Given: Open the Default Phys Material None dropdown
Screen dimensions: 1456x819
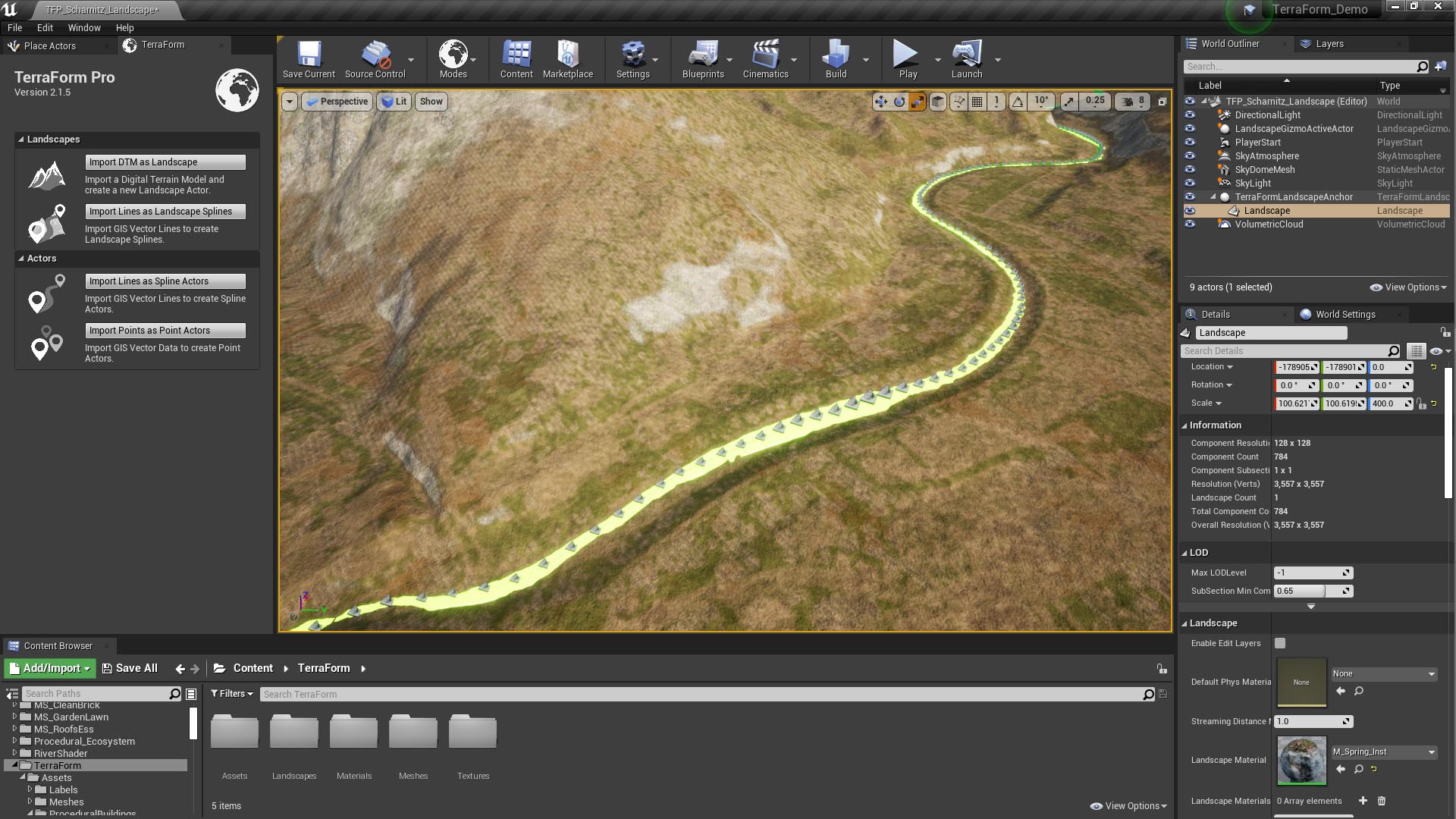Looking at the screenshot, I should pyautogui.click(x=1384, y=674).
